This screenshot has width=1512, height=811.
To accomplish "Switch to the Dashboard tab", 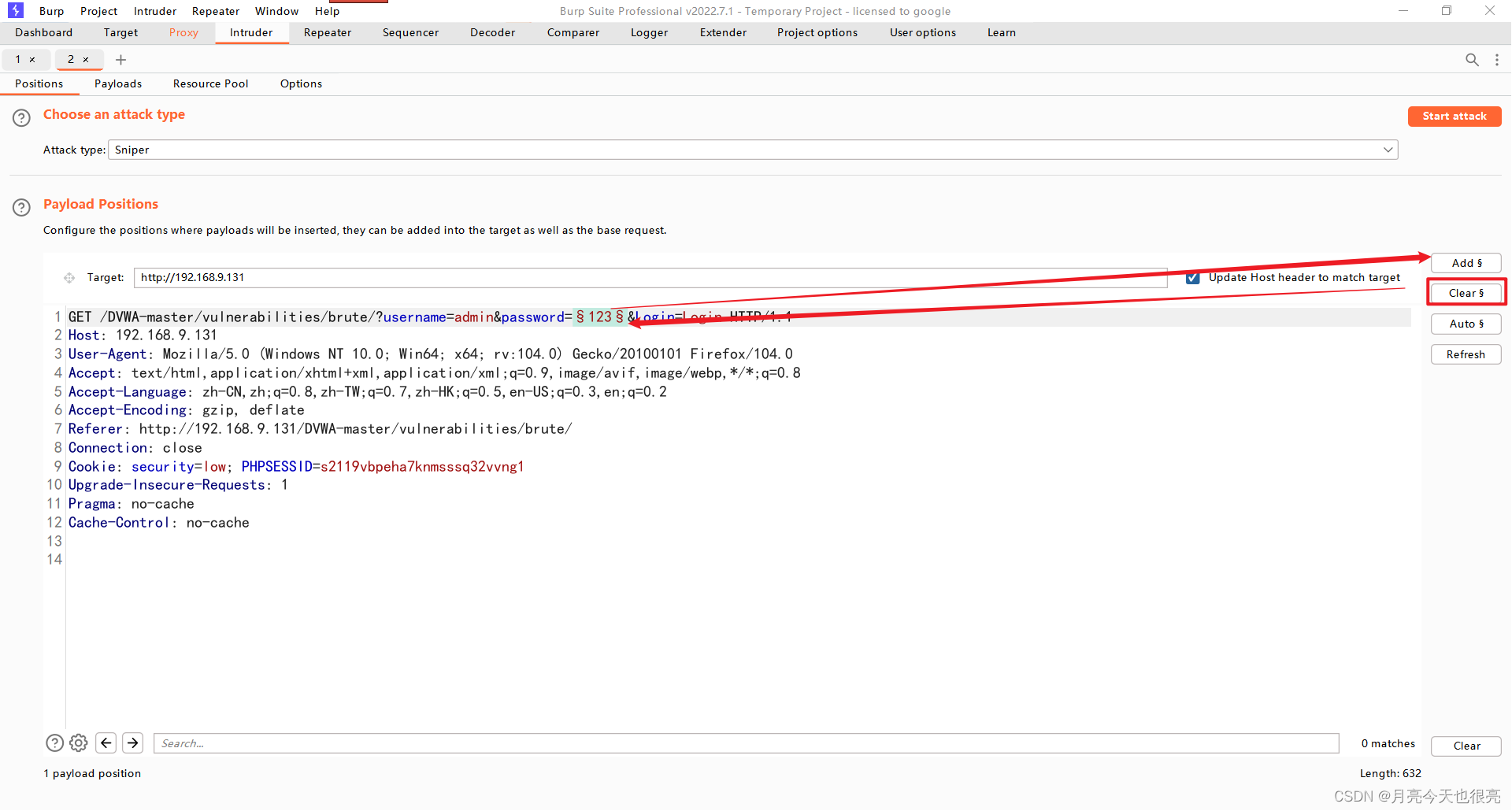I will (x=44, y=32).
